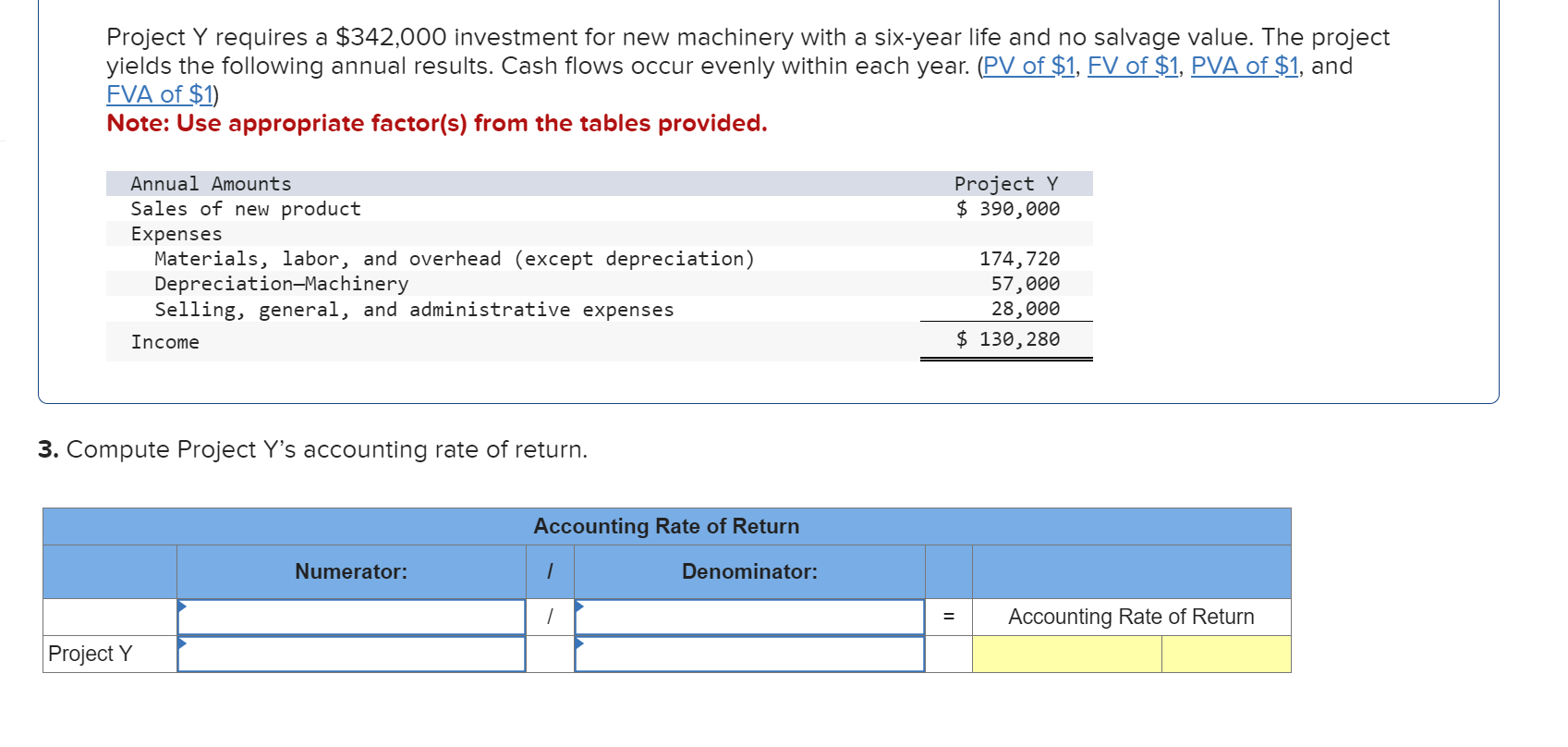This screenshot has height=747, width=1568.
Task: Click the Accounting Rate of Return table header
Action: pos(666,526)
